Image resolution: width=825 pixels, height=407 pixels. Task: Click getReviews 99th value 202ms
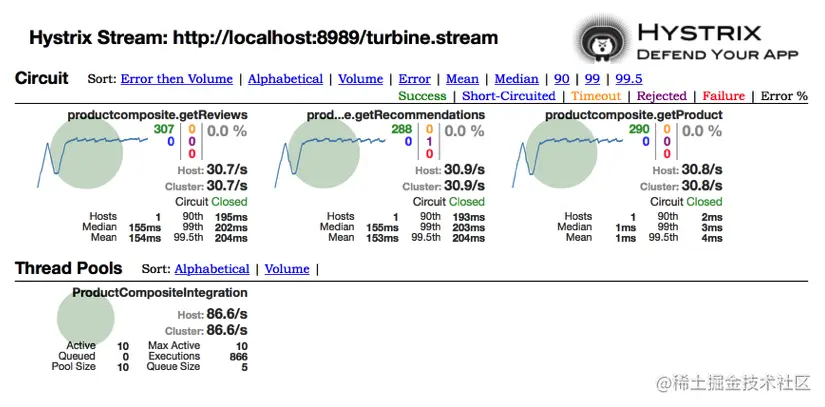[x=231, y=228]
